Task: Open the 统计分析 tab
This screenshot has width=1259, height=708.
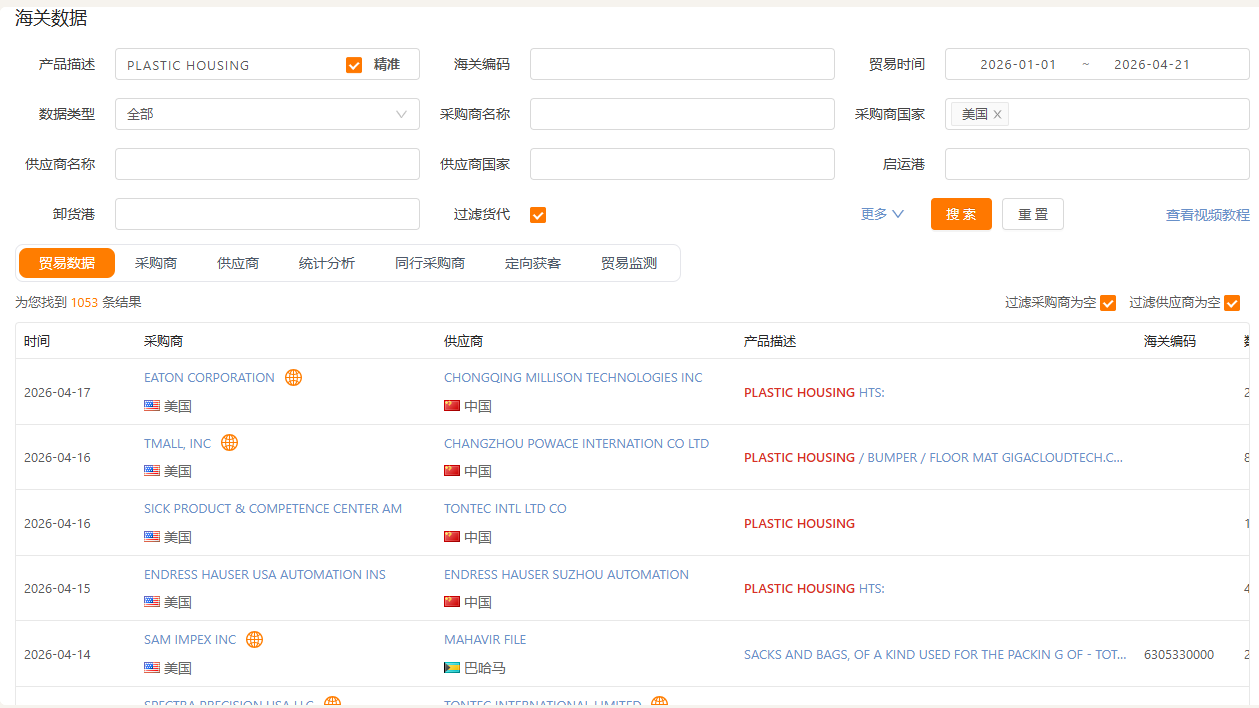Action: [x=327, y=263]
